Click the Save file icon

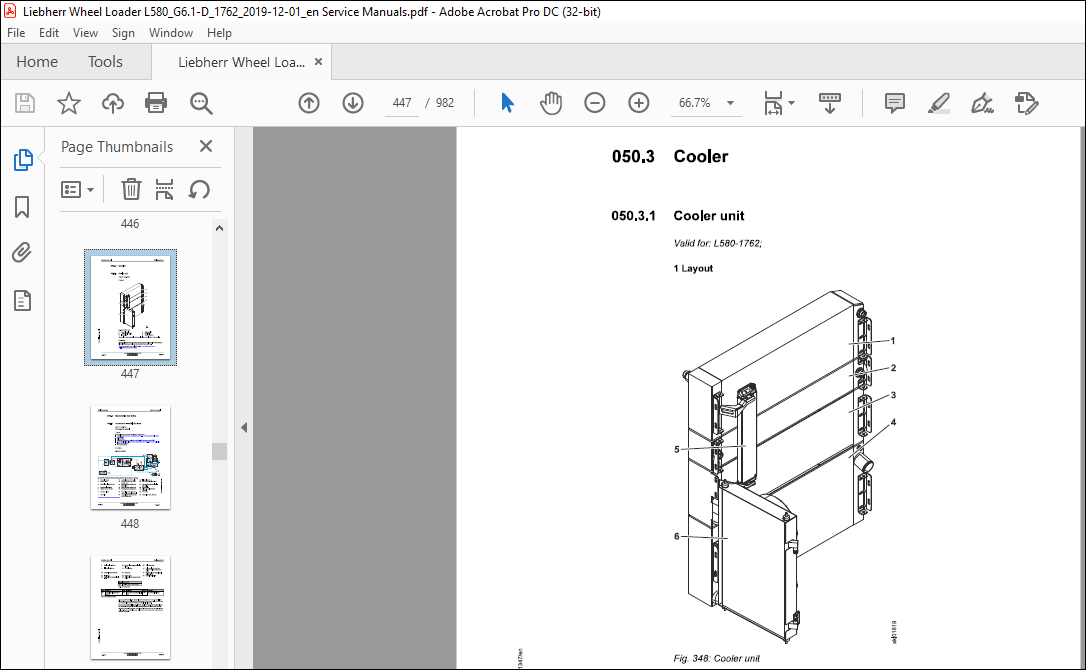[25, 103]
